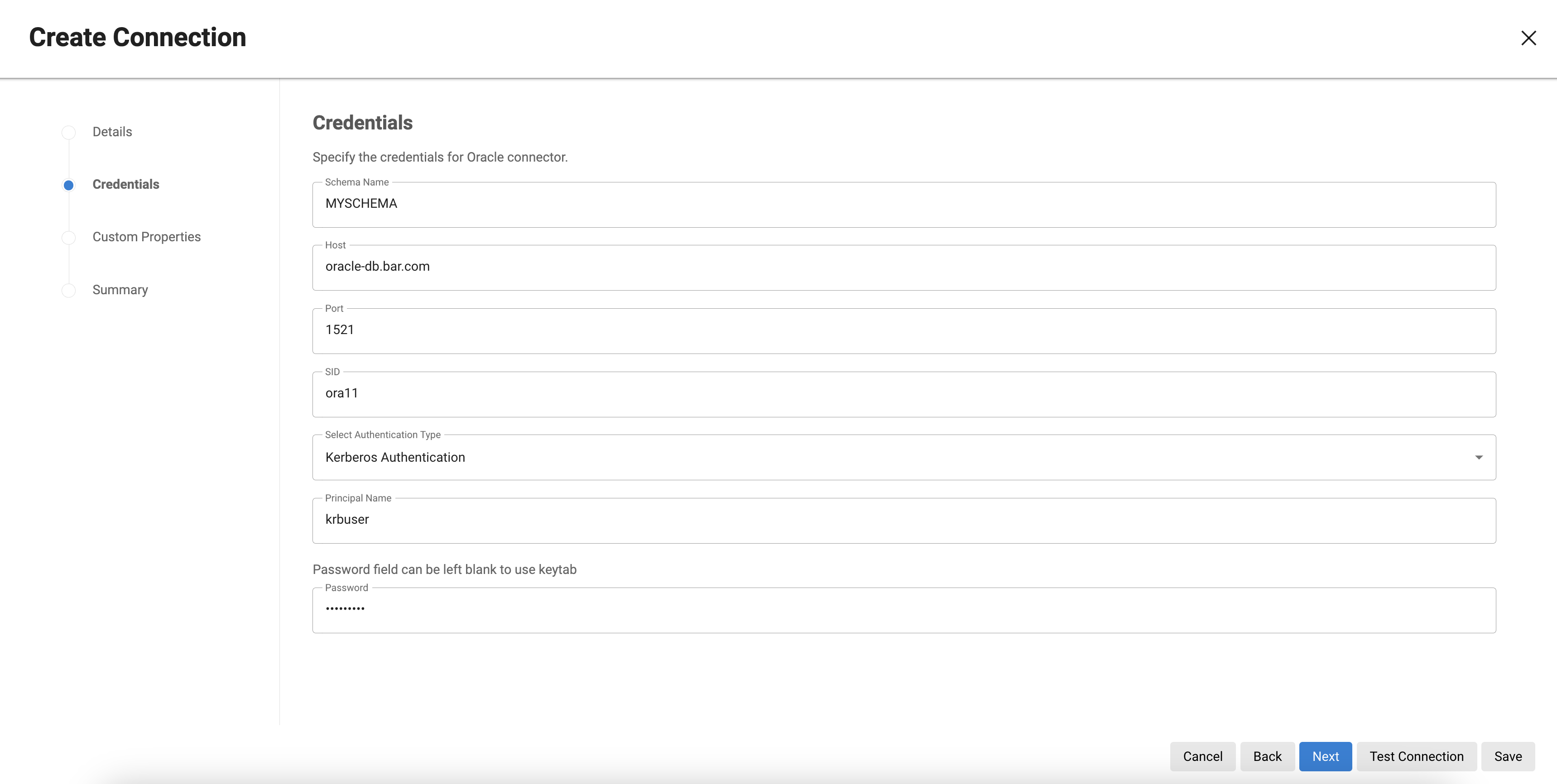1557x784 pixels.
Task: Go Back to the previous step
Action: click(1267, 756)
